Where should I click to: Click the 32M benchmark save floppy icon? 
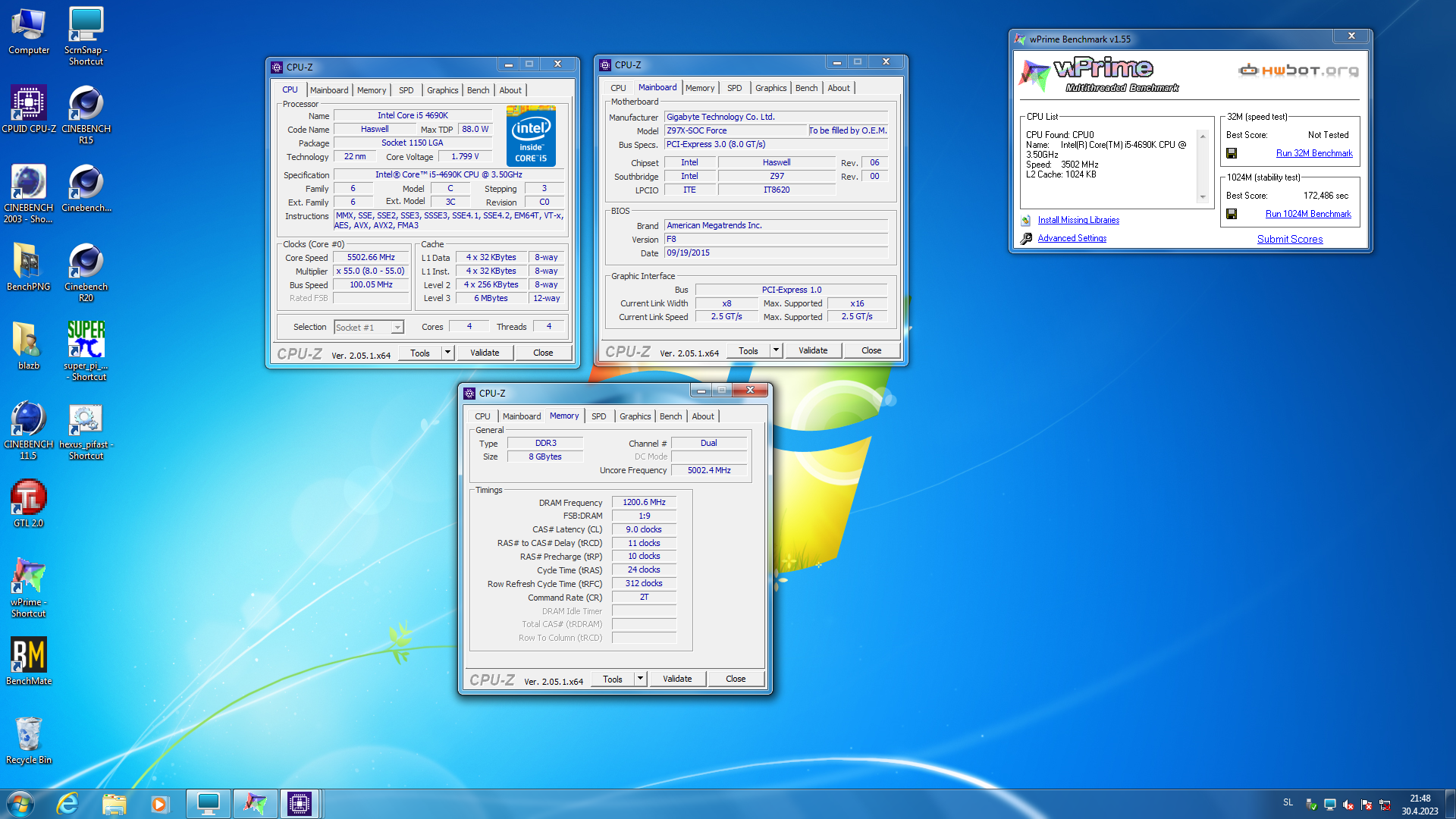coord(1232,153)
